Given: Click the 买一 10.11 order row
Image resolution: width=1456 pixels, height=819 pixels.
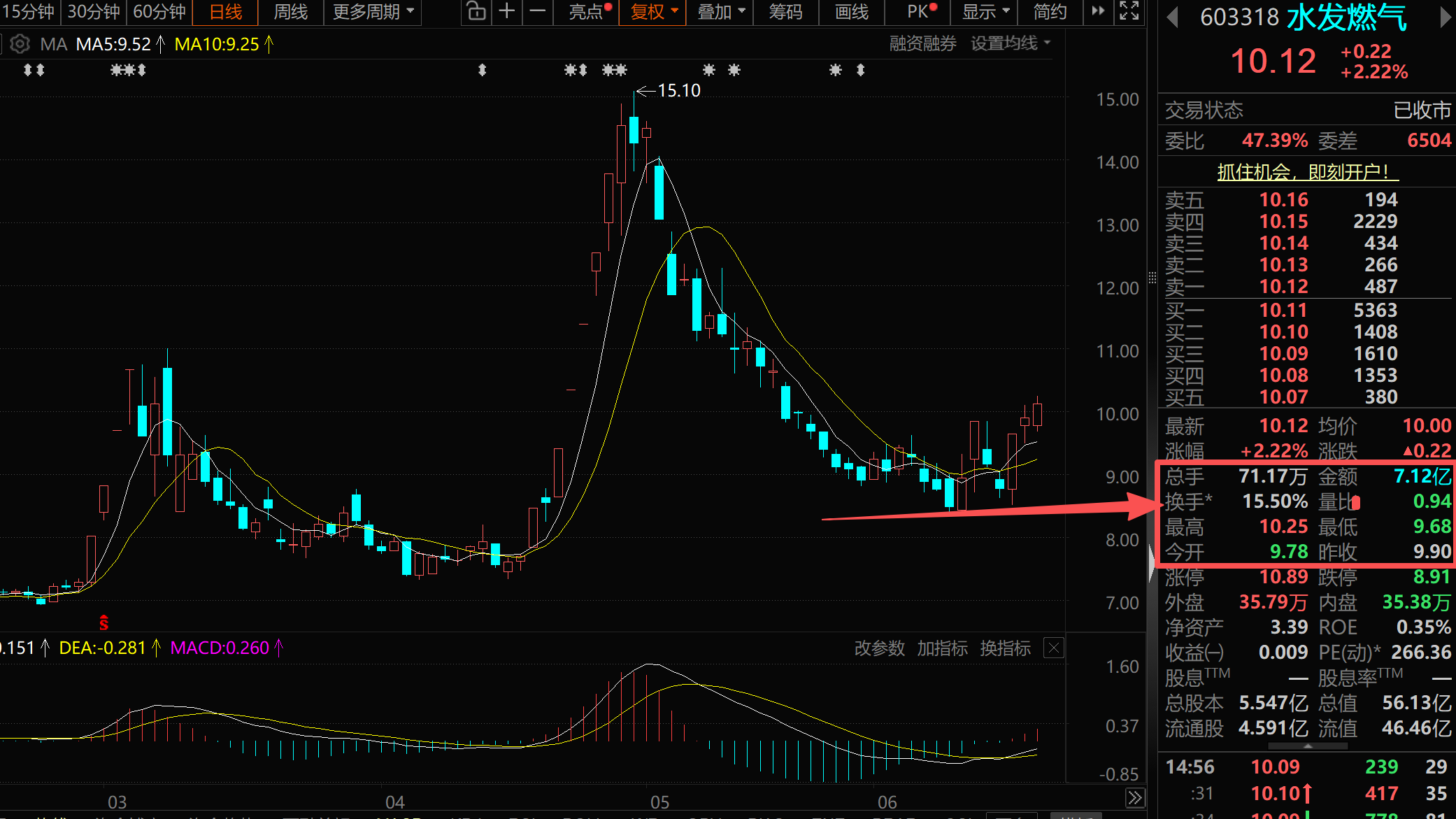Looking at the screenshot, I should coord(1305,311).
